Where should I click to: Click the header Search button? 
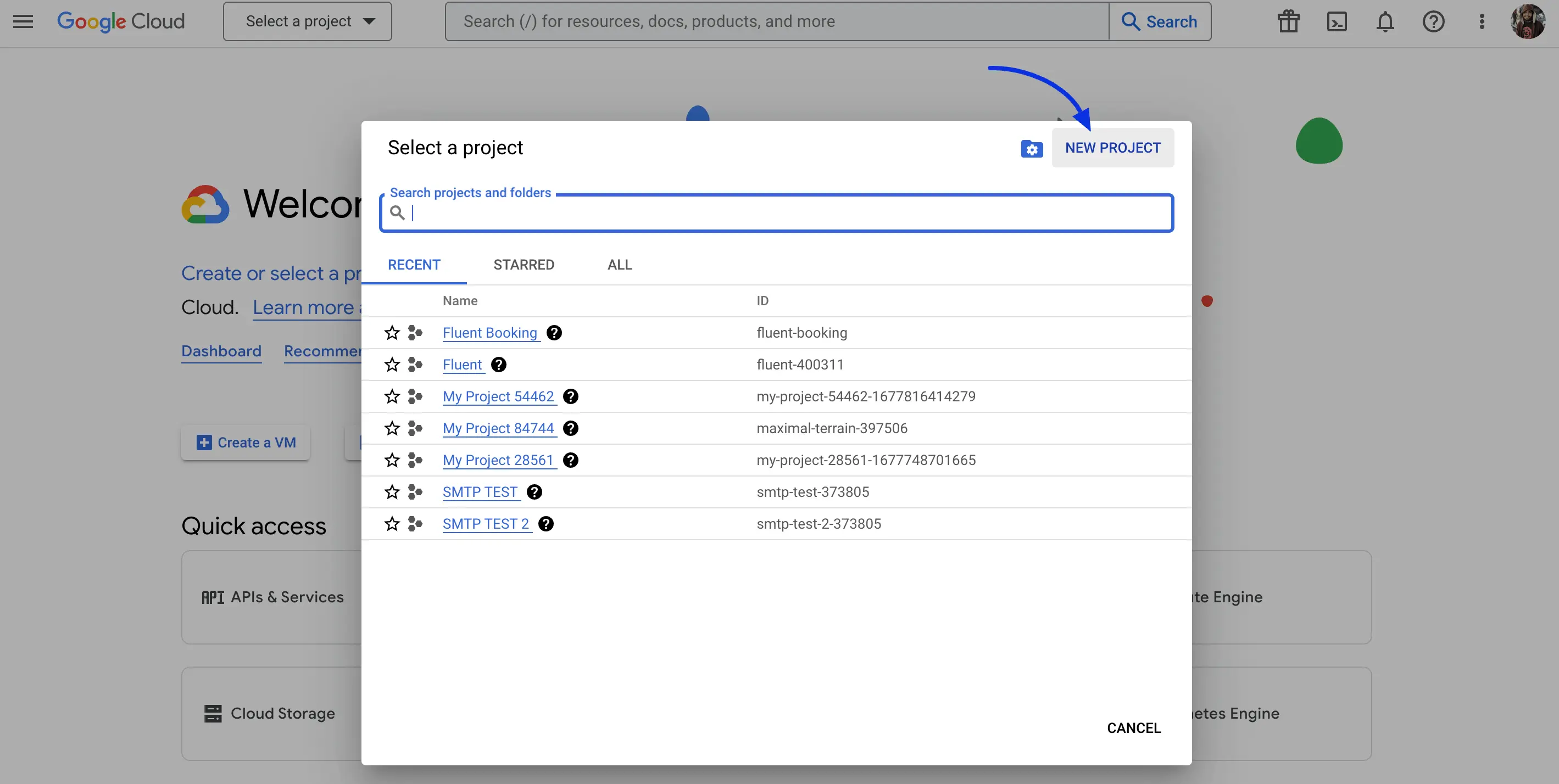(1160, 21)
